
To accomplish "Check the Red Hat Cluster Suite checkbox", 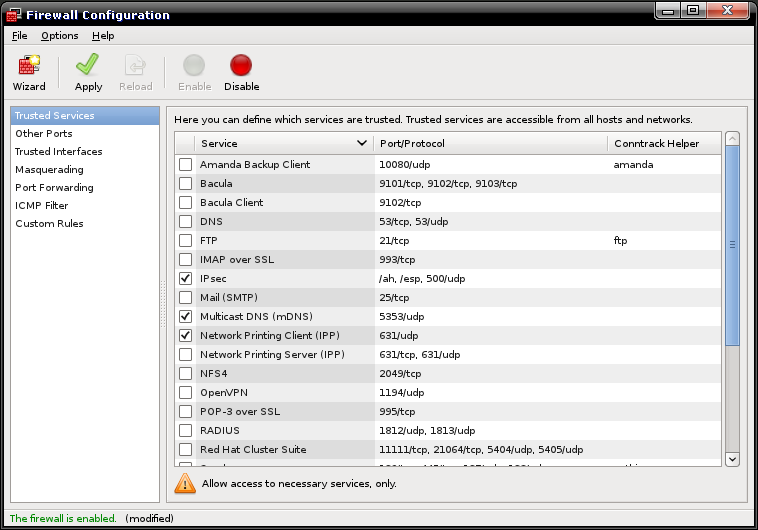I will coord(186,449).
